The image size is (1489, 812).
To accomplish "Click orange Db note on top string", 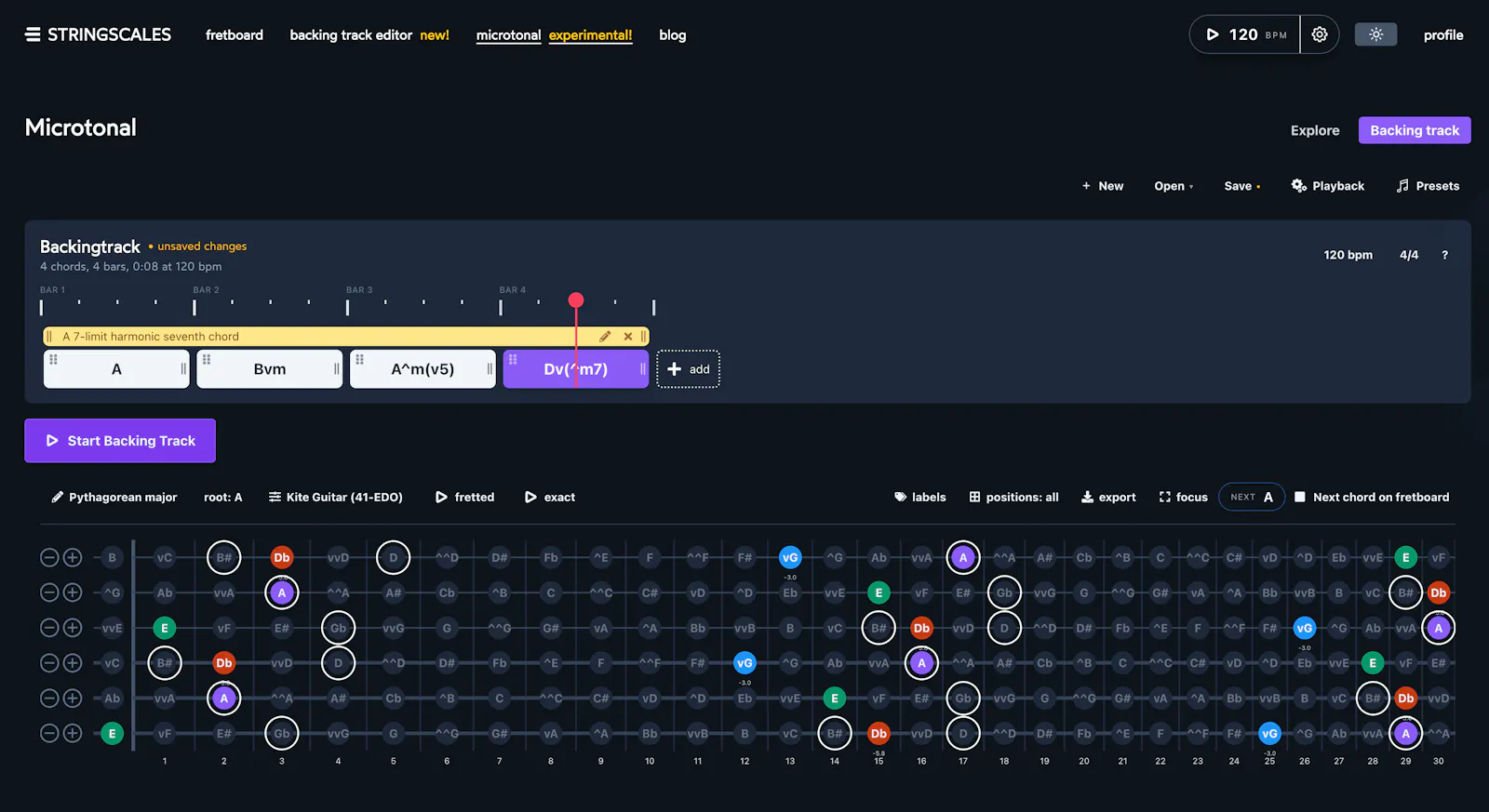I will pyautogui.click(x=282, y=558).
